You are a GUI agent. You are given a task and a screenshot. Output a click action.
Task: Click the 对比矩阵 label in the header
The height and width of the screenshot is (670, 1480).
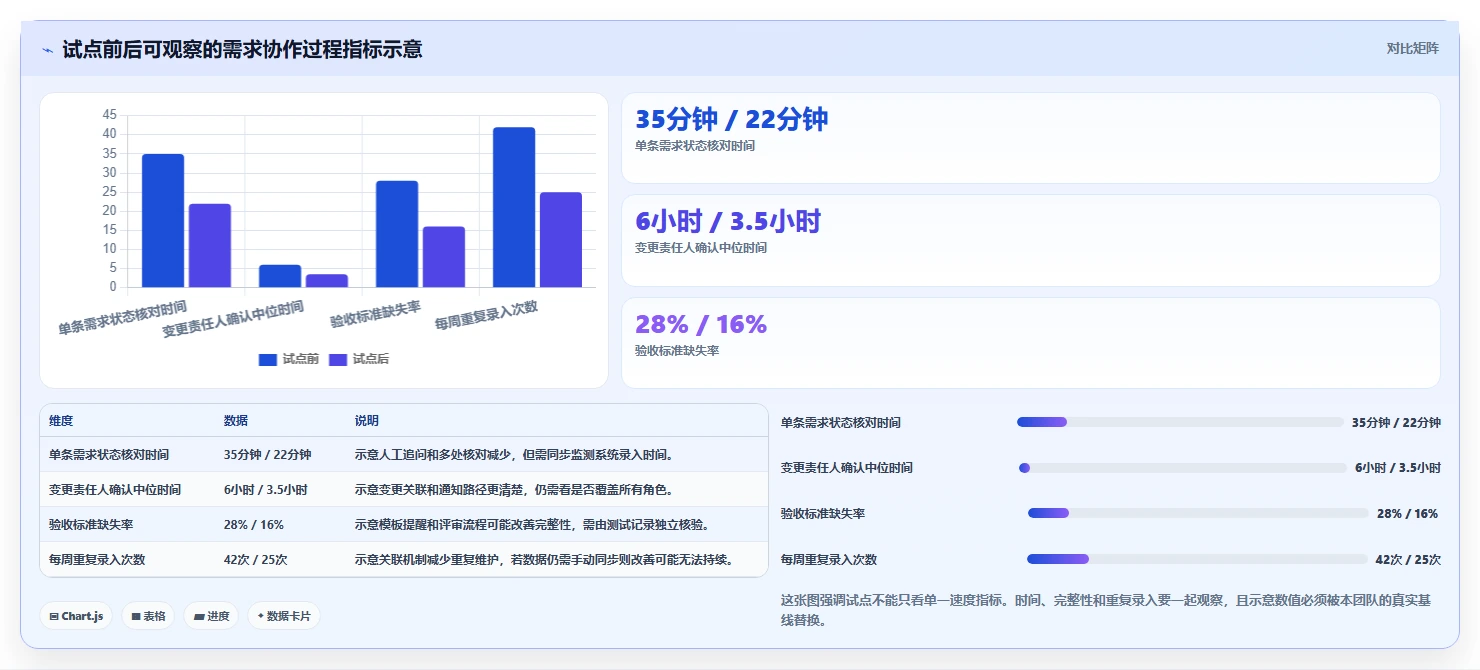tap(1413, 48)
